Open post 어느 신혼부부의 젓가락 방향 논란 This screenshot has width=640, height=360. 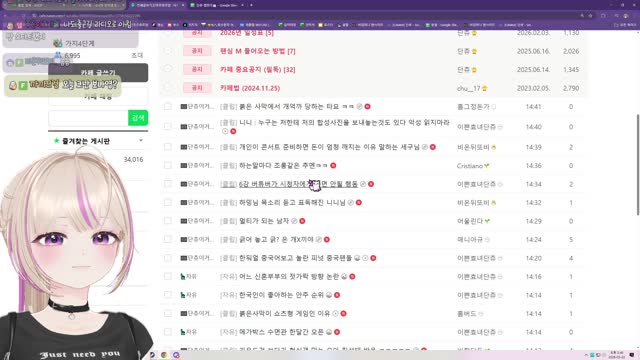point(289,276)
